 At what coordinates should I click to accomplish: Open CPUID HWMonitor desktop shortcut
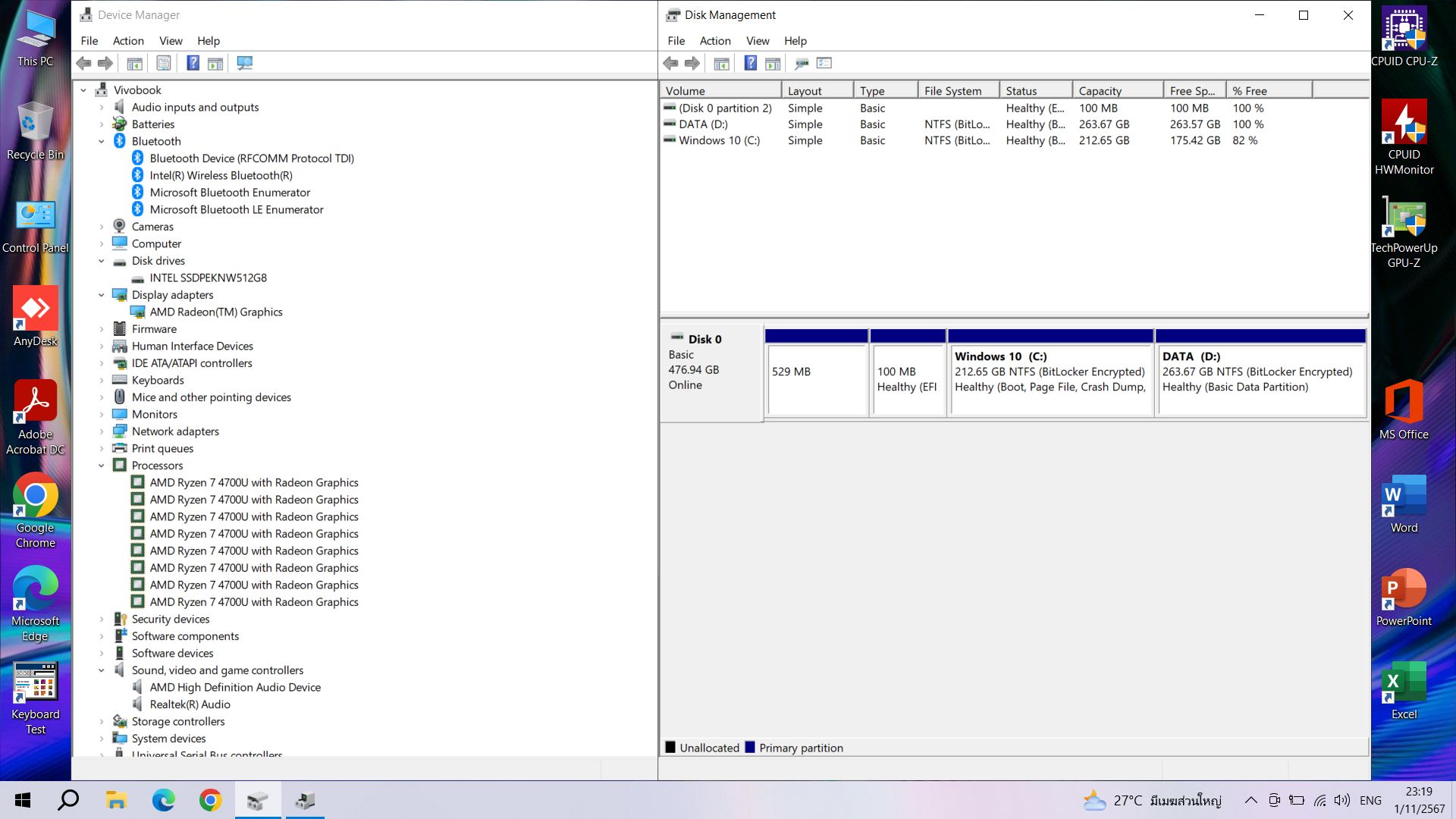pyautogui.click(x=1404, y=137)
